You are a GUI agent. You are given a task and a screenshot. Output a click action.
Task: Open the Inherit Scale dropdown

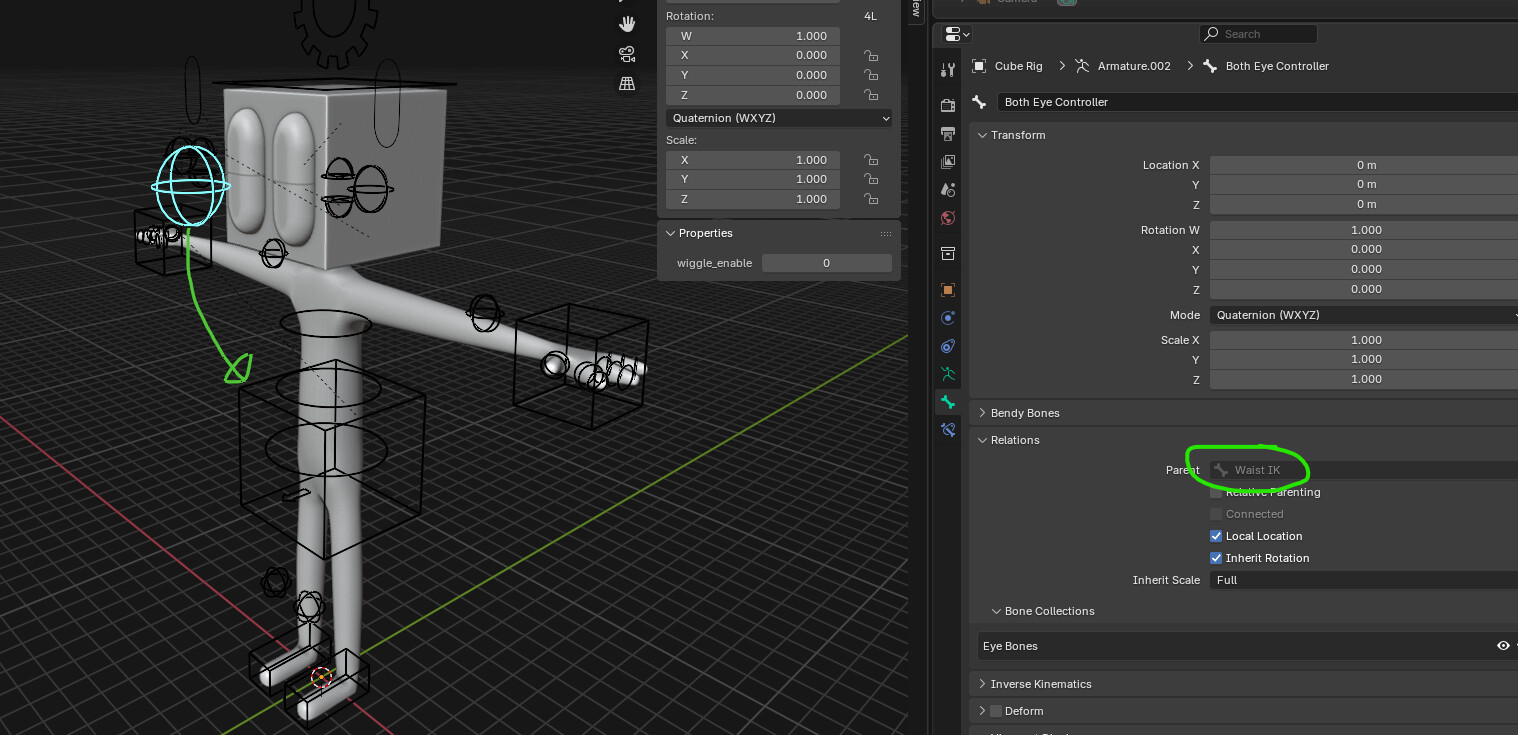(1364, 580)
